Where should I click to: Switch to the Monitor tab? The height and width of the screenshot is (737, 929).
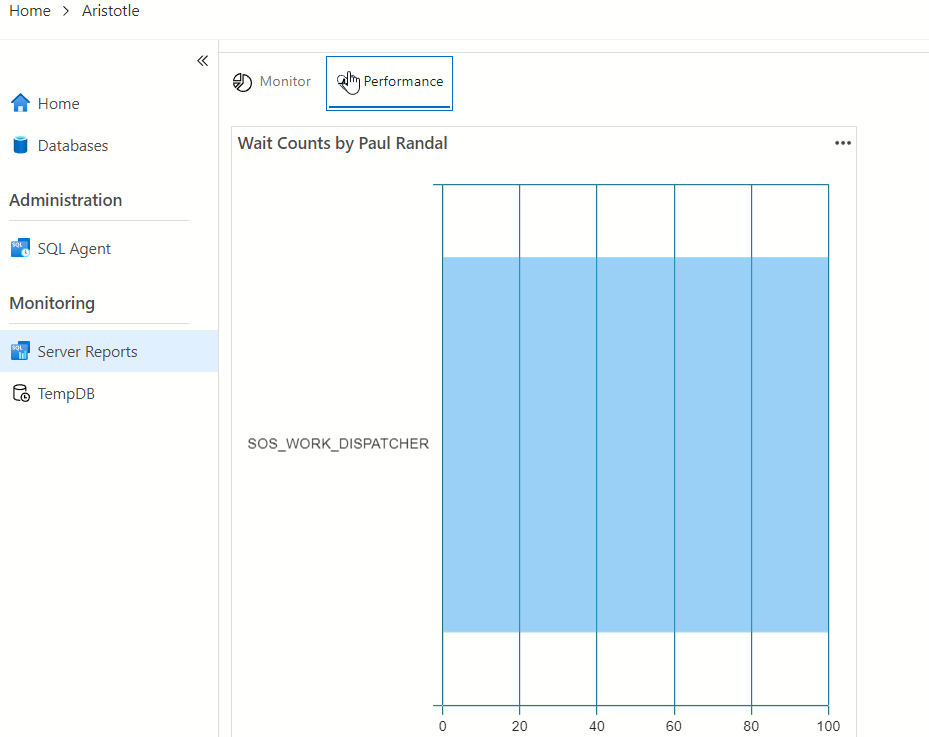point(272,82)
